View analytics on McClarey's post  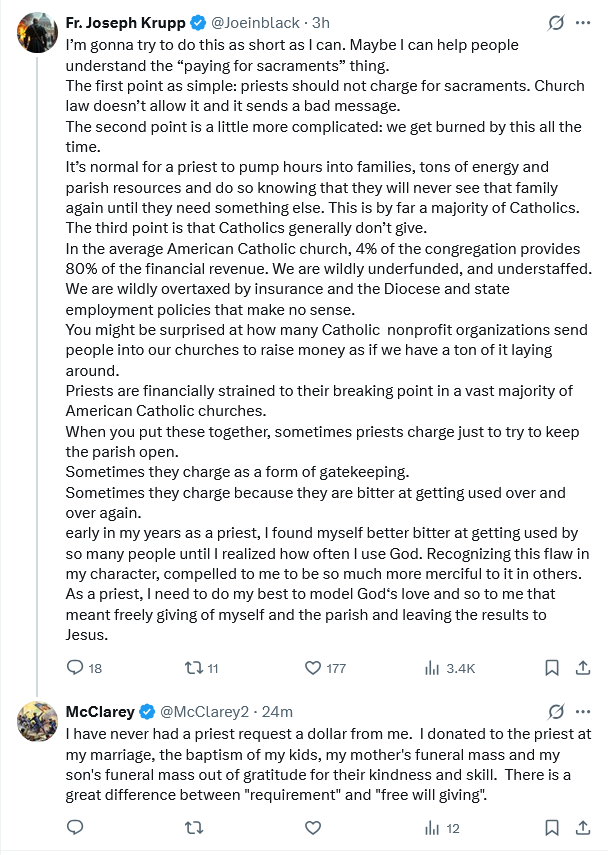click(x=433, y=827)
